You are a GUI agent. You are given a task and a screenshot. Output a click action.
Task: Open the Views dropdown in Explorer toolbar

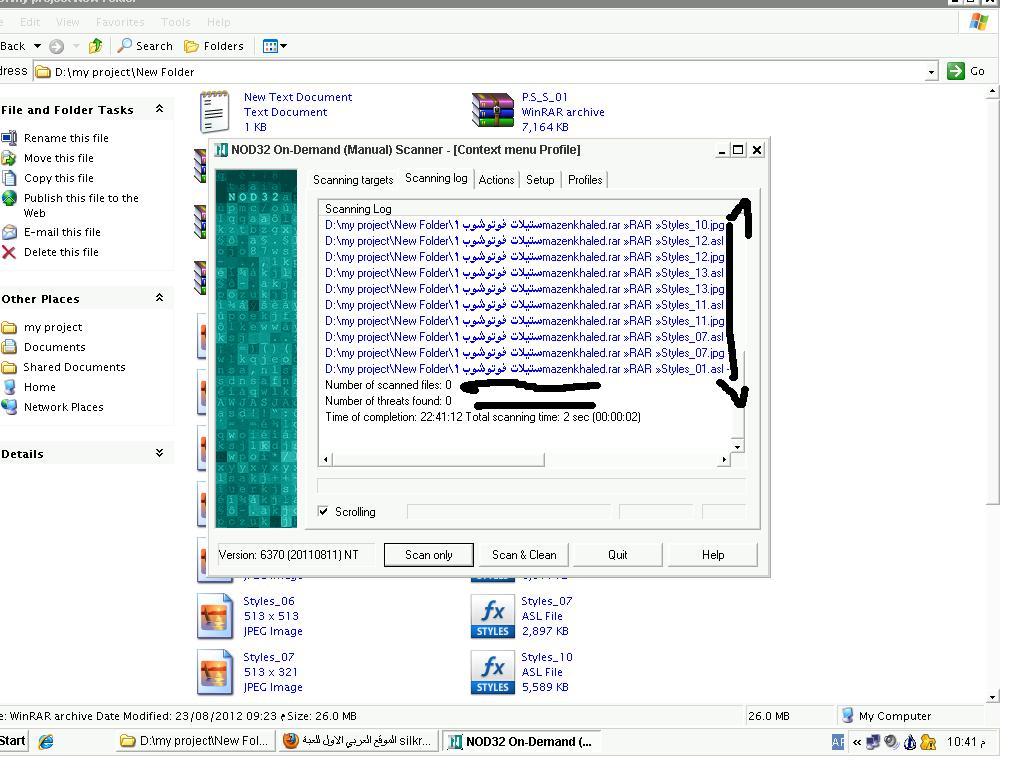click(274, 46)
